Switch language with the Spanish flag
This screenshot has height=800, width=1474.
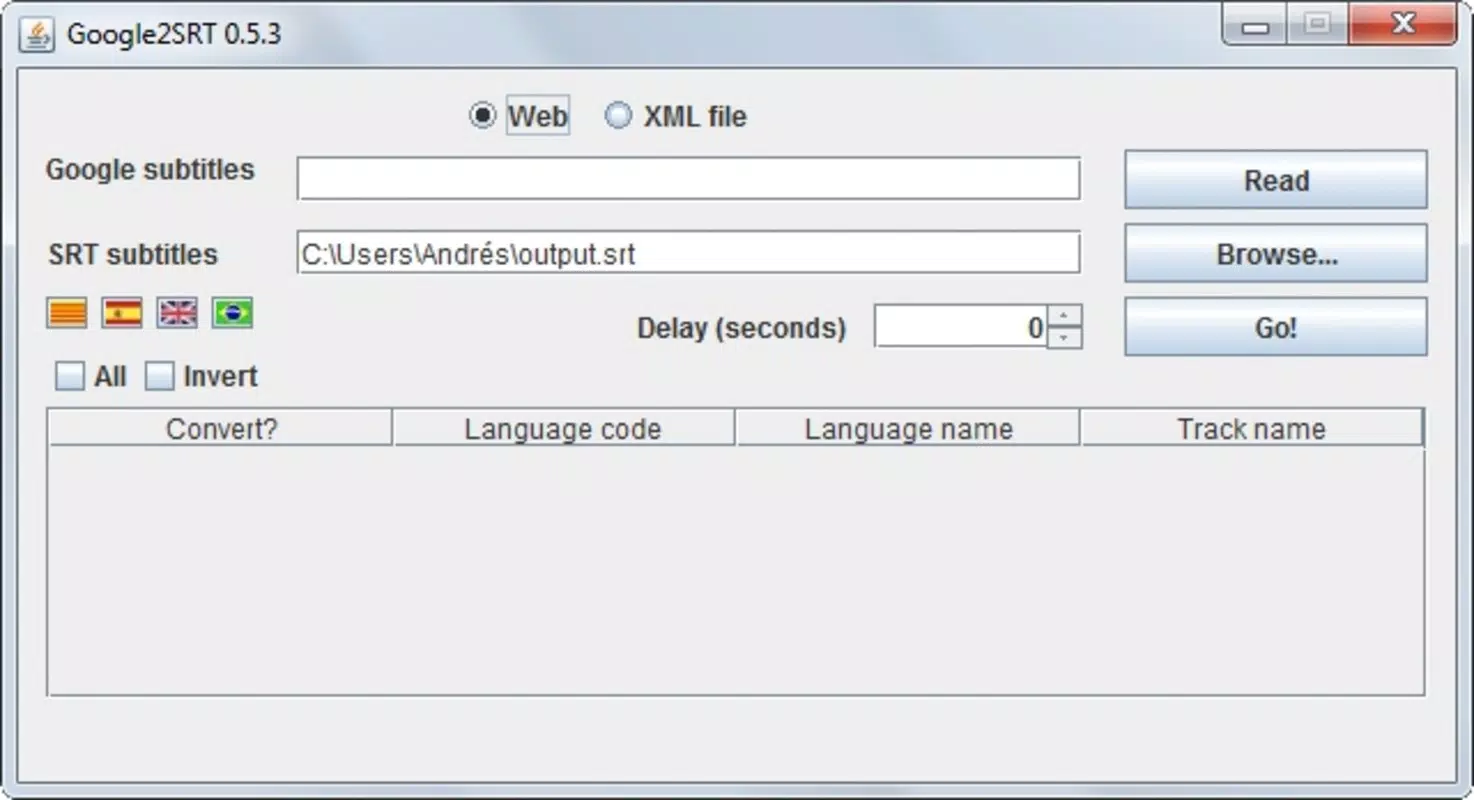123,313
